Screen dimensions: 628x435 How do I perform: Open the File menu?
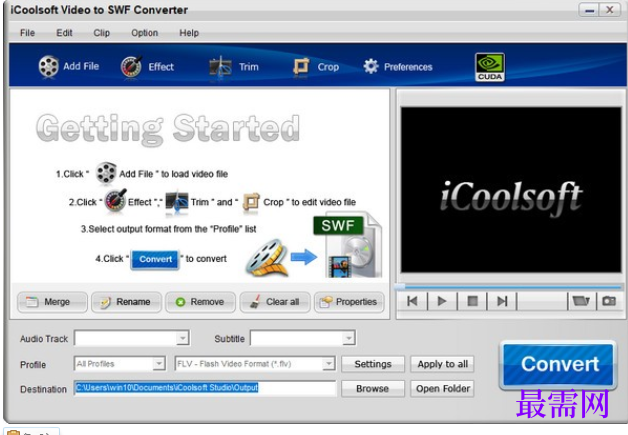(x=27, y=33)
